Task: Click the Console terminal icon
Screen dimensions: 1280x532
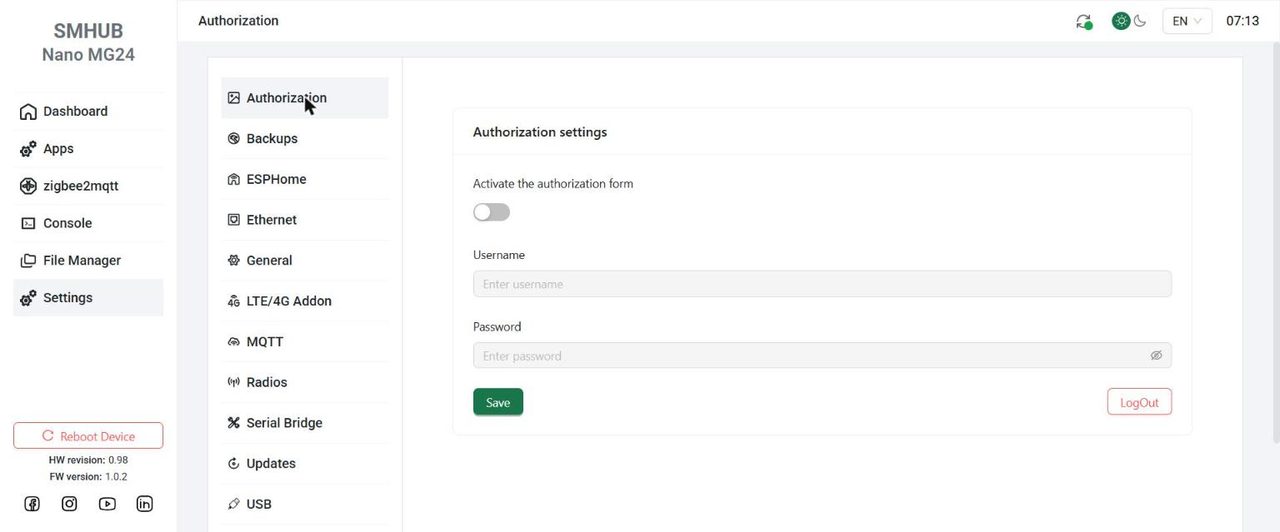Action: (x=28, y=223)
